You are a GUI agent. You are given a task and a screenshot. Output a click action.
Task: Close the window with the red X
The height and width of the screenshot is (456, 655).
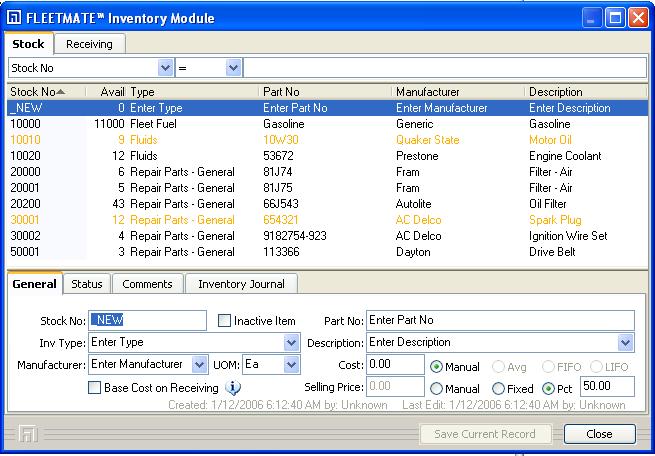point(638,18)
